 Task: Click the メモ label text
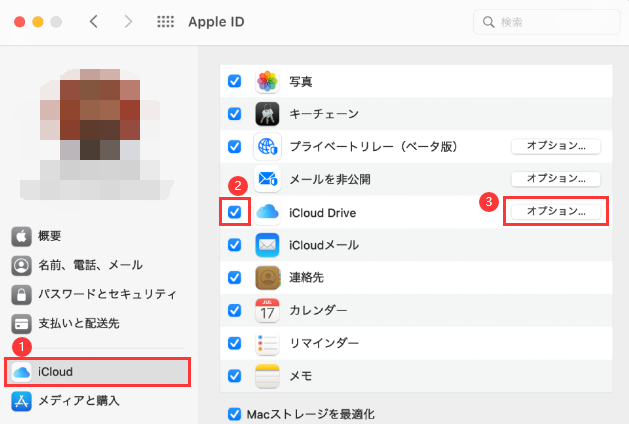point(301,376)
